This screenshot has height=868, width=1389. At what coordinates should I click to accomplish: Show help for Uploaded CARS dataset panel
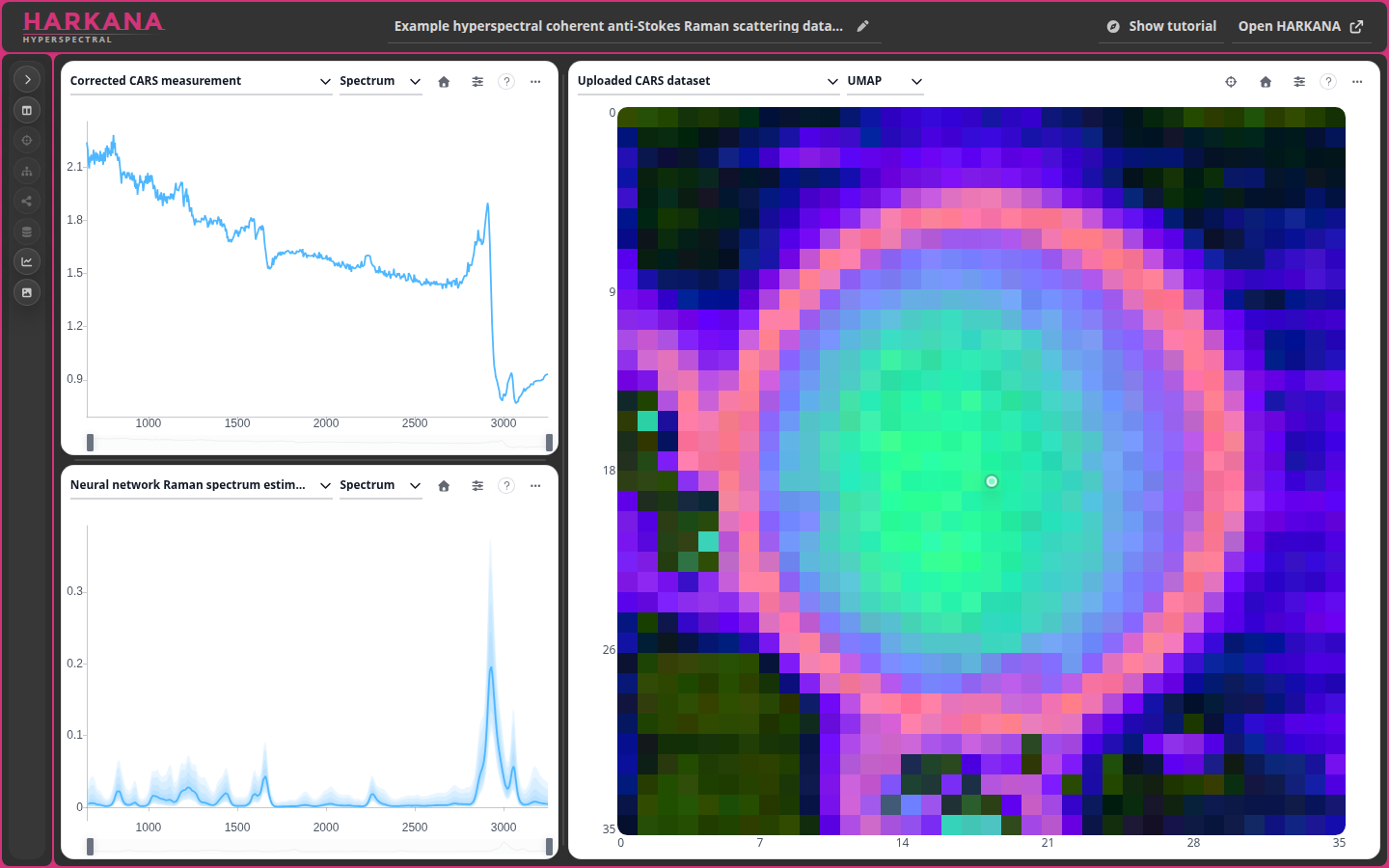point(1328,82)
